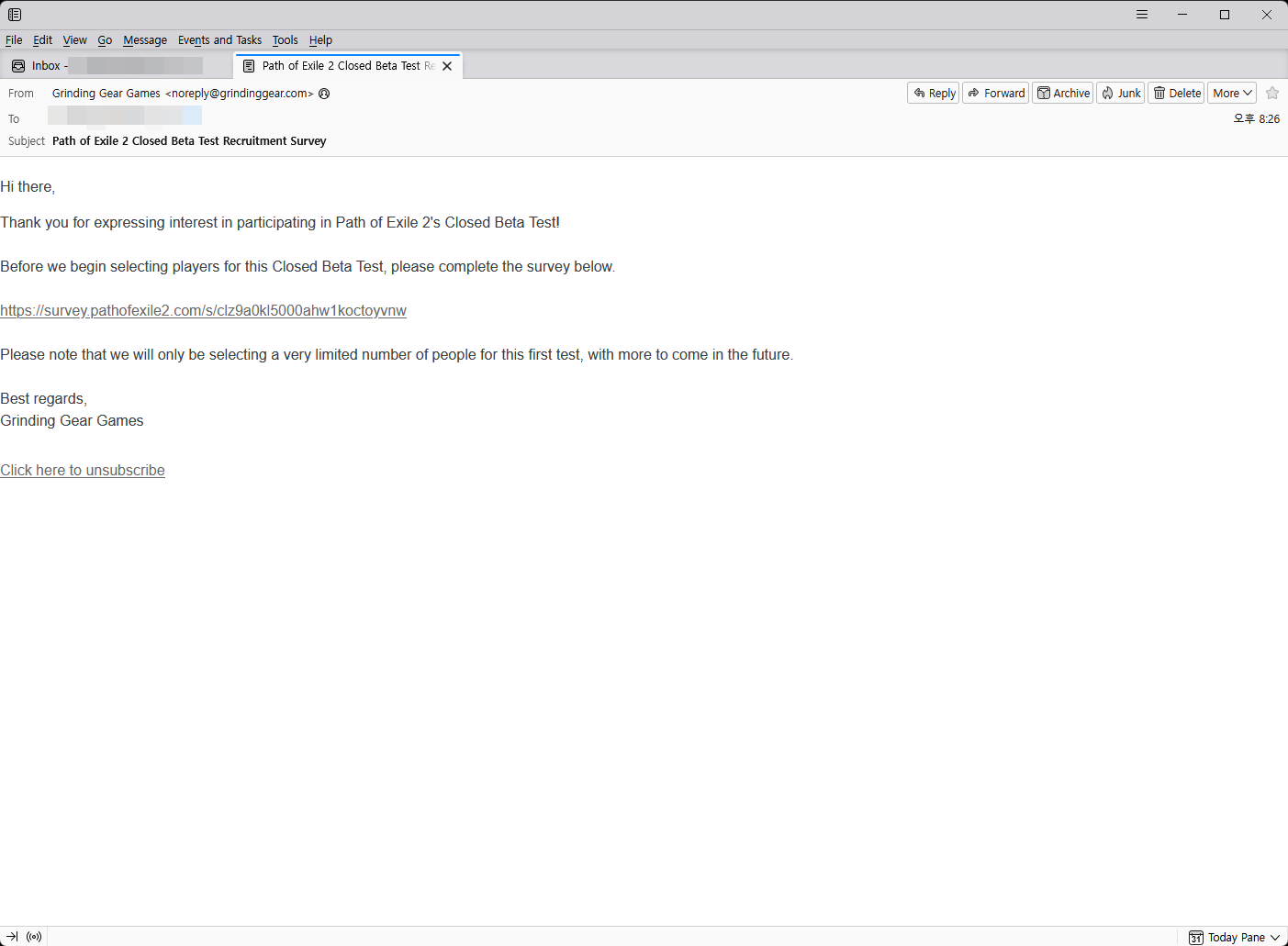Reply to the Grinding Gear Games email
This screenshot has width=1288, height=946.
coord(934,93)
